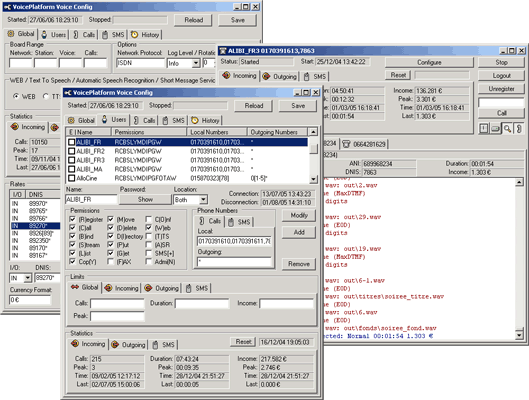Screen dimensions: 529x400
Task: Click green-light device icon in ALIBI_FR3 window
Action: 496,128
